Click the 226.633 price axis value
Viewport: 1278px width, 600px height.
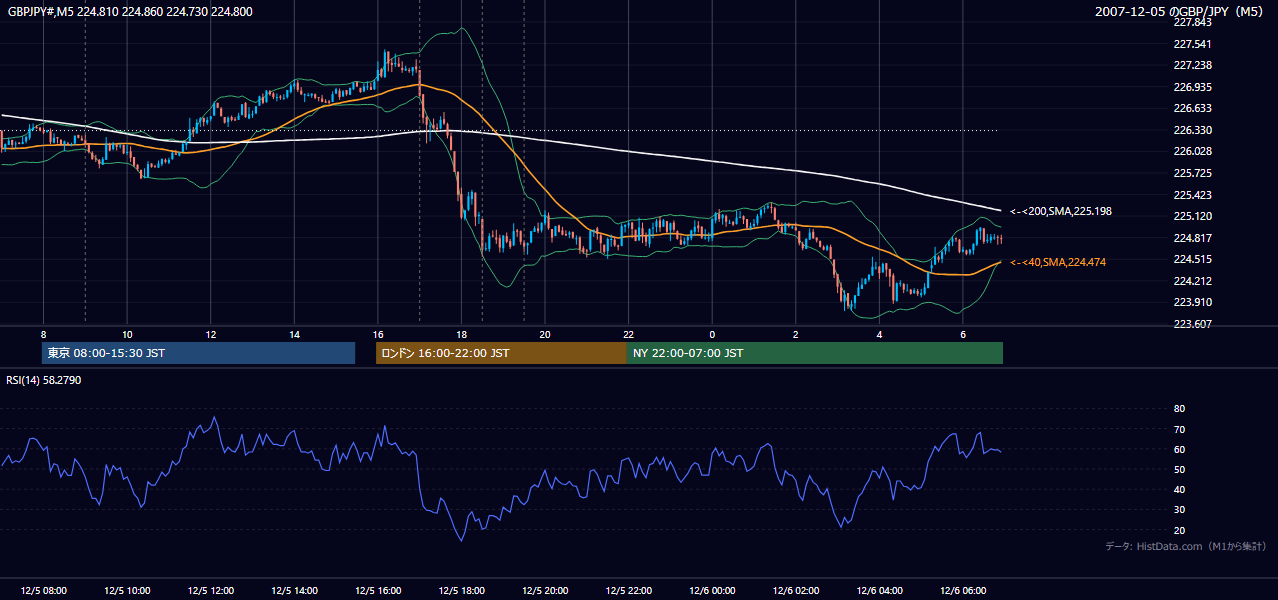click(x=1193, y=109)
